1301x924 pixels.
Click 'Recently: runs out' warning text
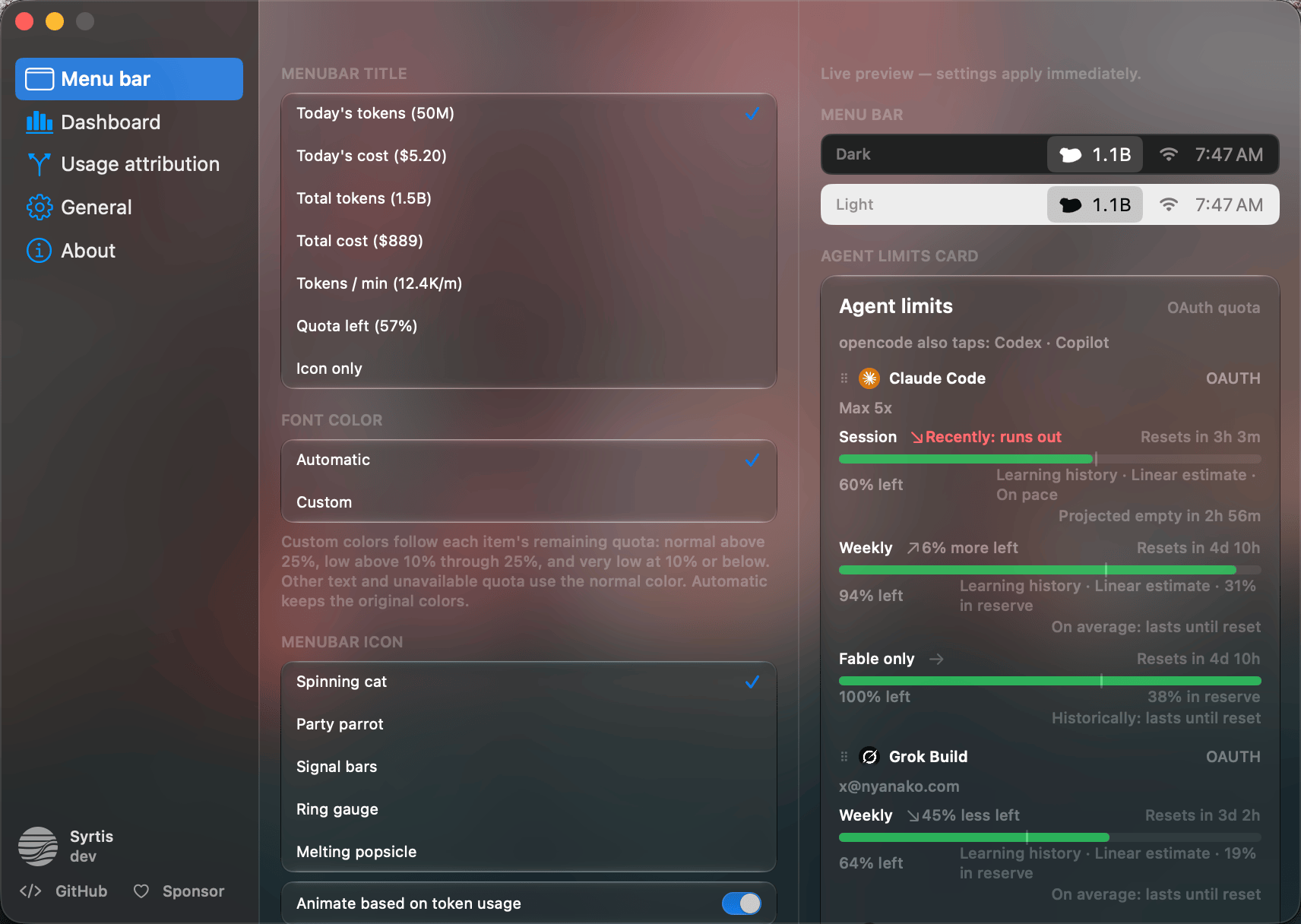pos(993,437)
